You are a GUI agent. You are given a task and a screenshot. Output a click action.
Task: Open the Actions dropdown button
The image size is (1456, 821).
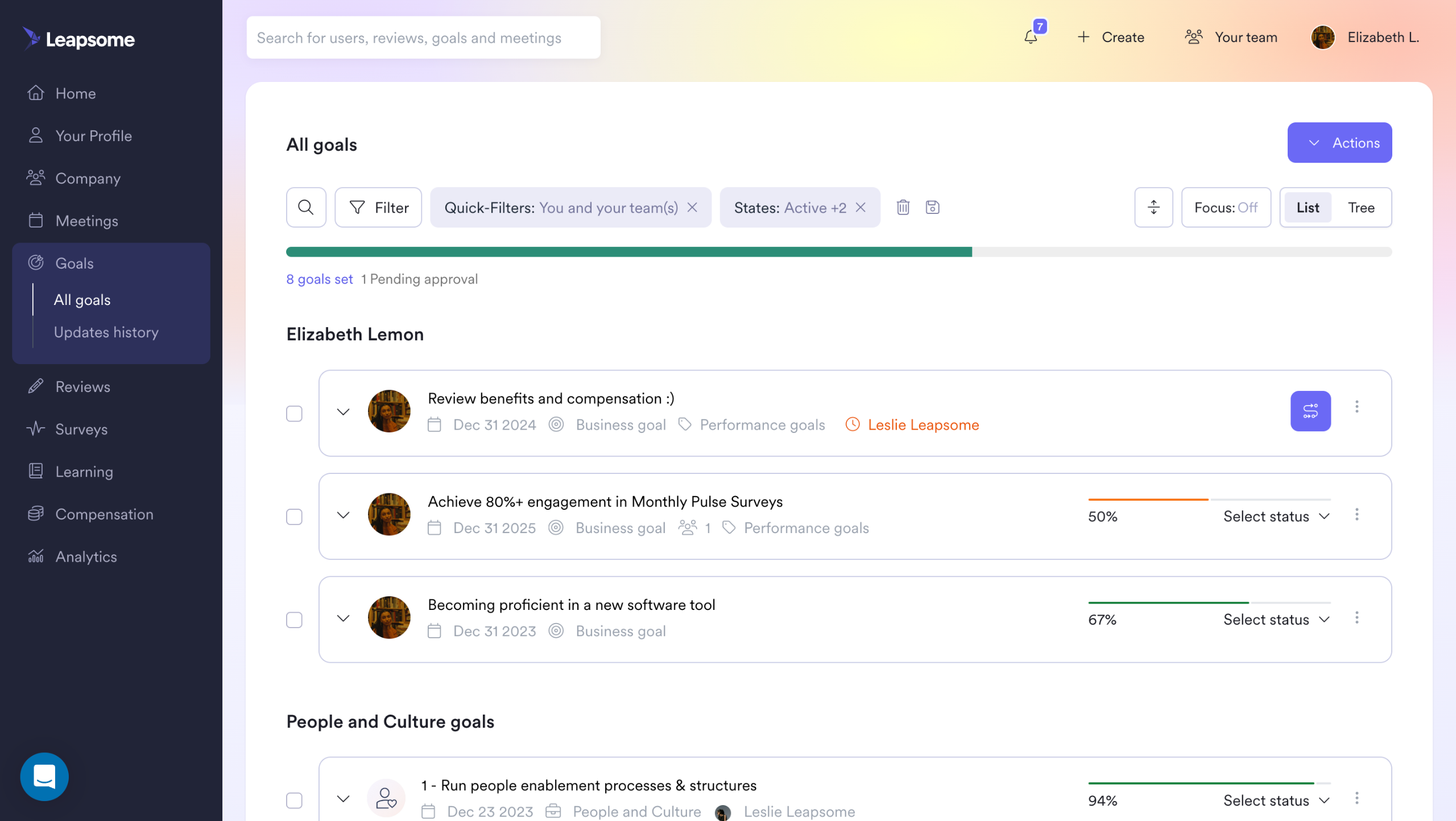click(x=1339, y=143)
